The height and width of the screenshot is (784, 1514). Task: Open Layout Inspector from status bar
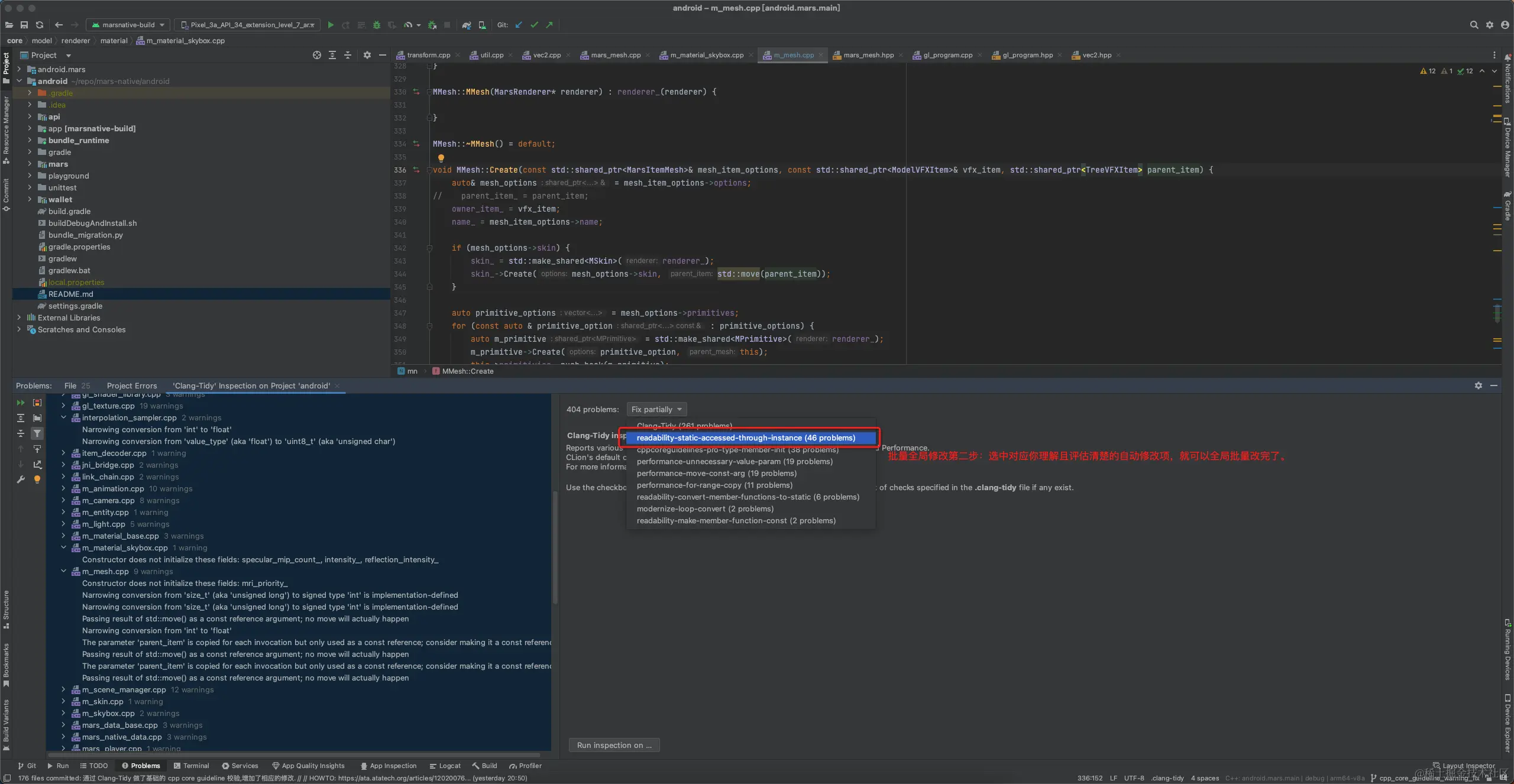point(1464,766)
